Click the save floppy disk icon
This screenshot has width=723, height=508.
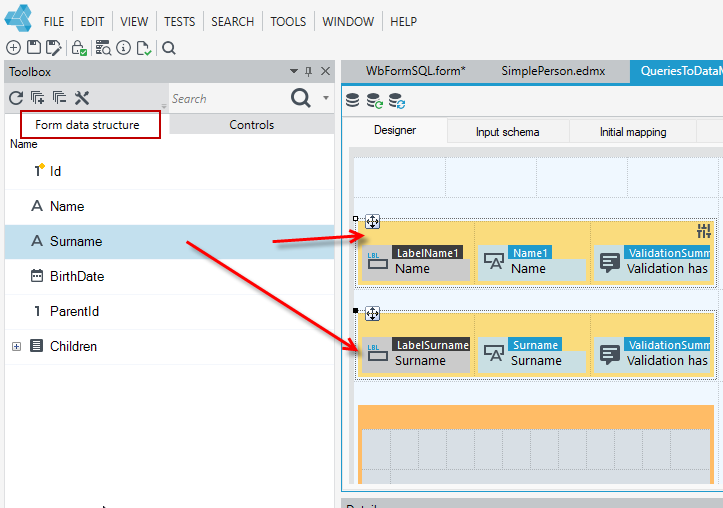click(34, 47)
